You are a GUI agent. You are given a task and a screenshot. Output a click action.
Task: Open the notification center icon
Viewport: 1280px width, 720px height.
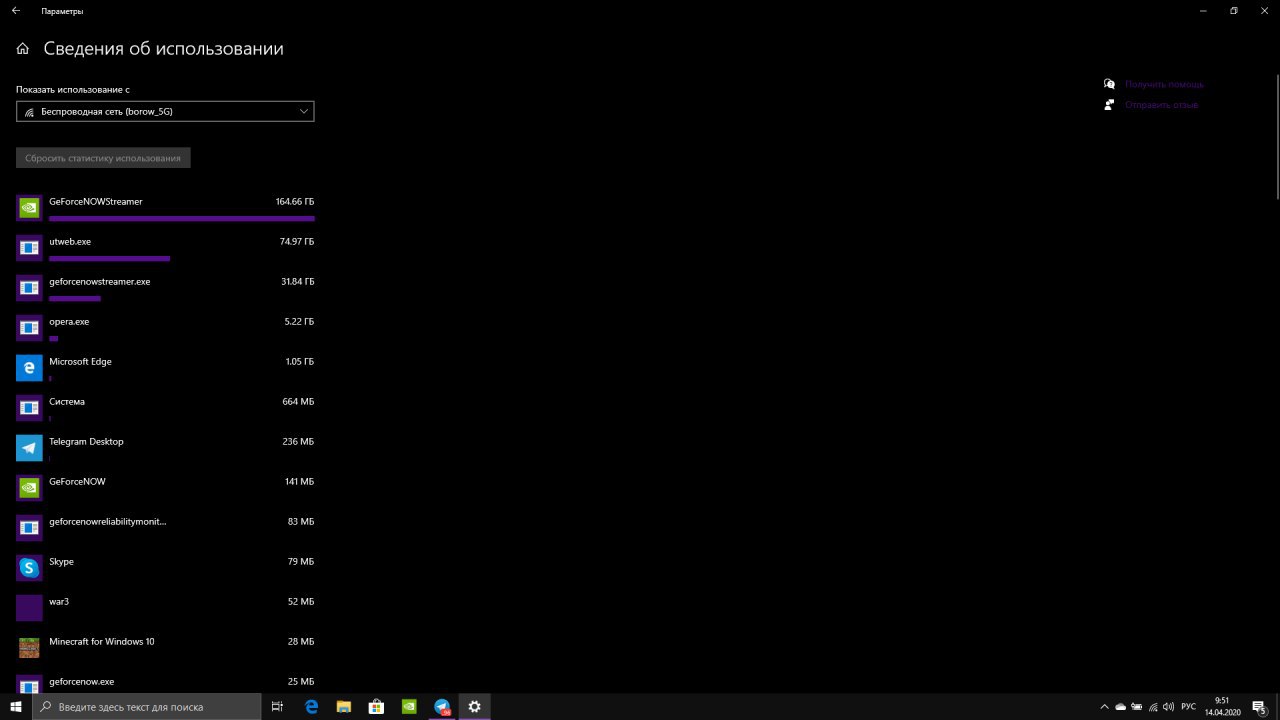pos(1262,707)
